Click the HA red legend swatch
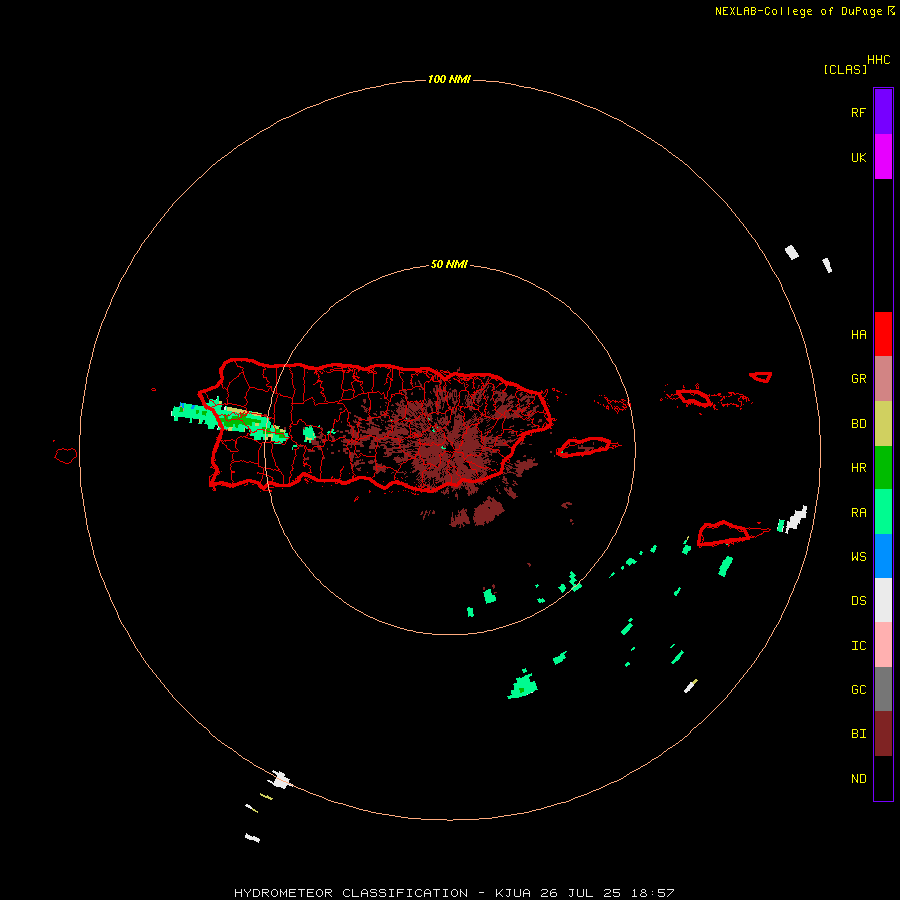Screen dimensions: 900x900 coord(883,334)
